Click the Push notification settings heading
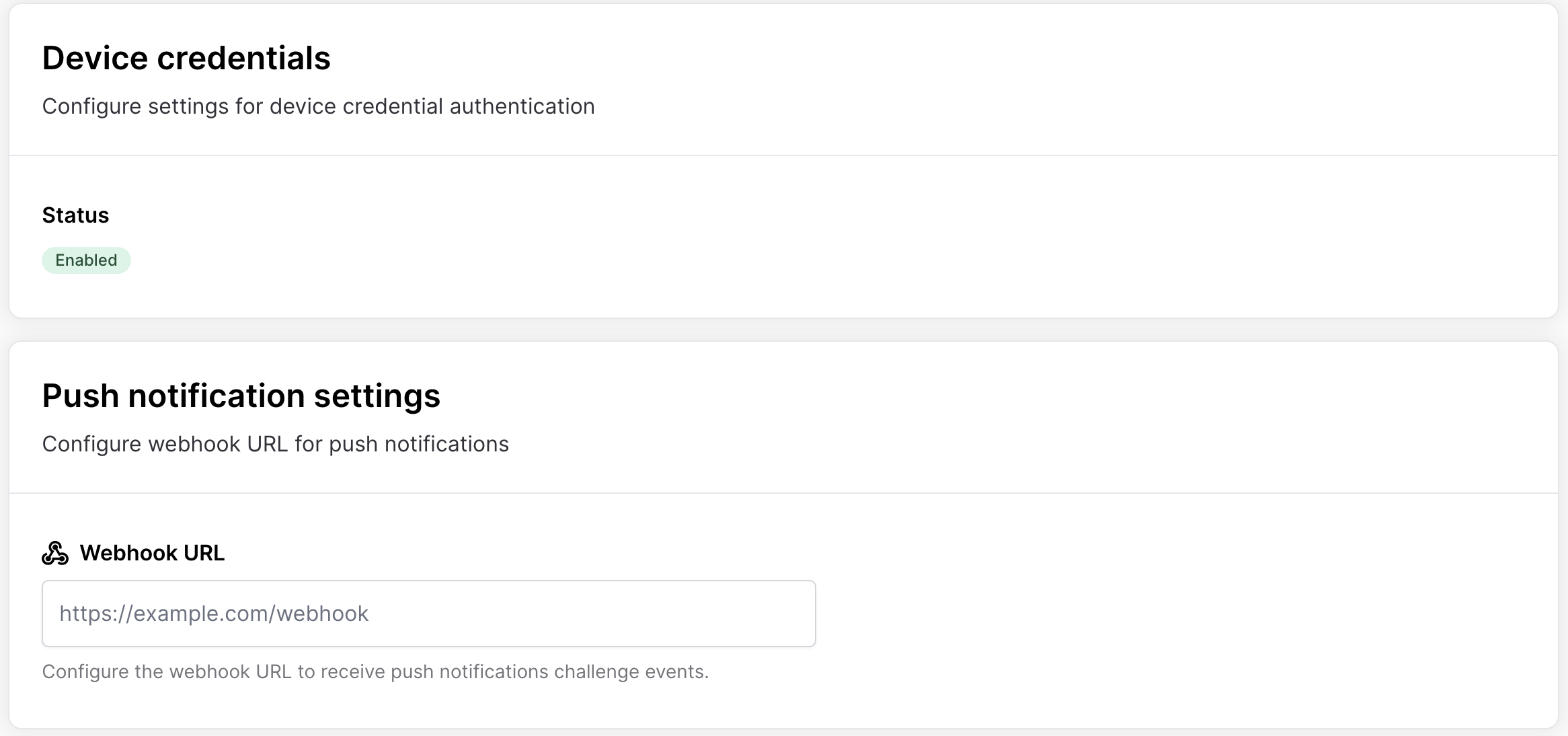 [241, 396]
